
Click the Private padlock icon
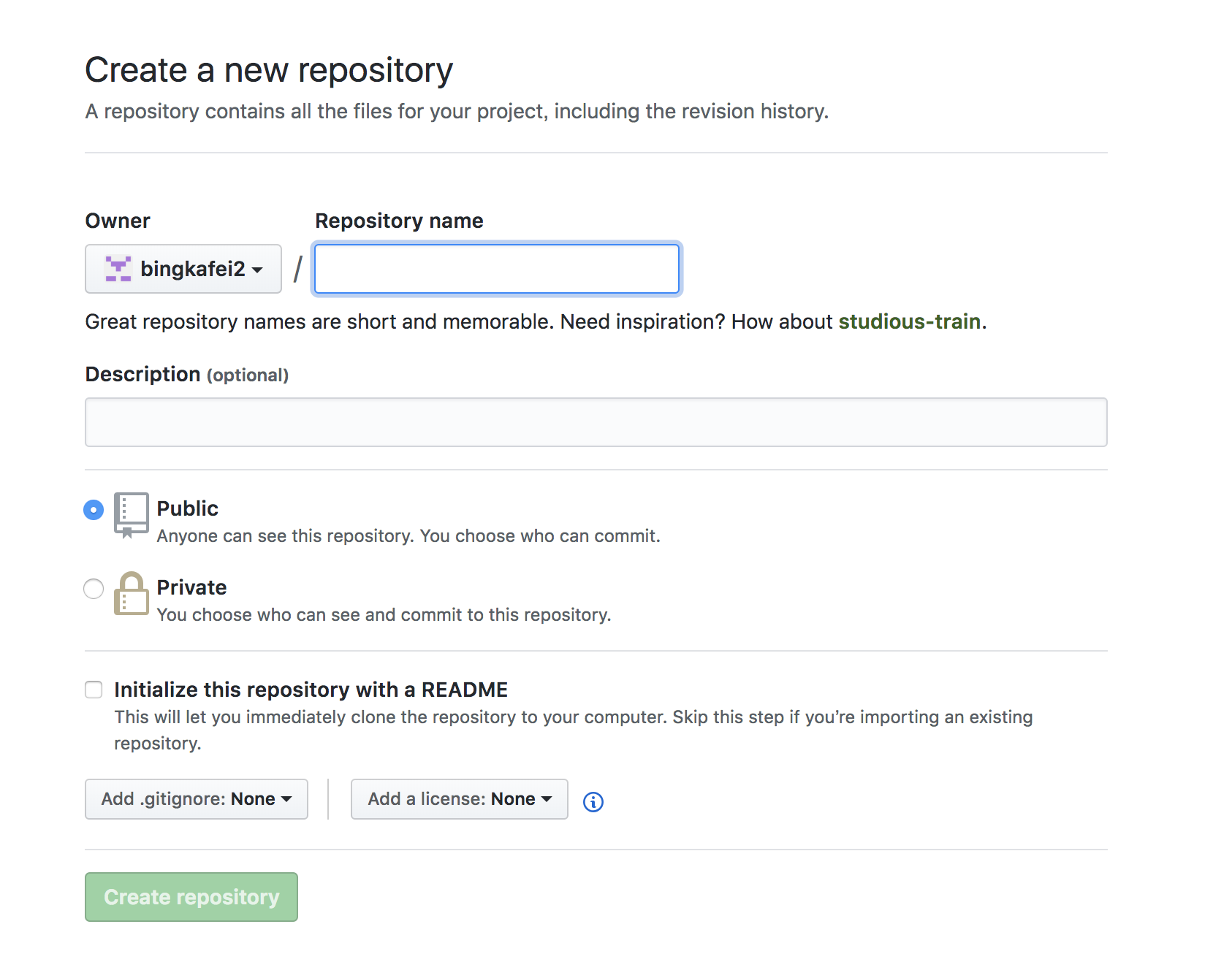[132, 593]
